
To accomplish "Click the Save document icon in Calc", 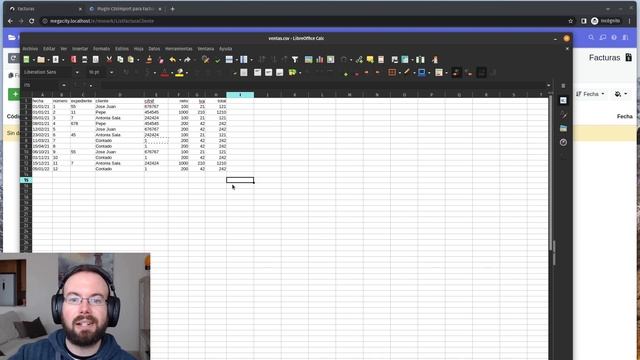I will coord(56,60).
